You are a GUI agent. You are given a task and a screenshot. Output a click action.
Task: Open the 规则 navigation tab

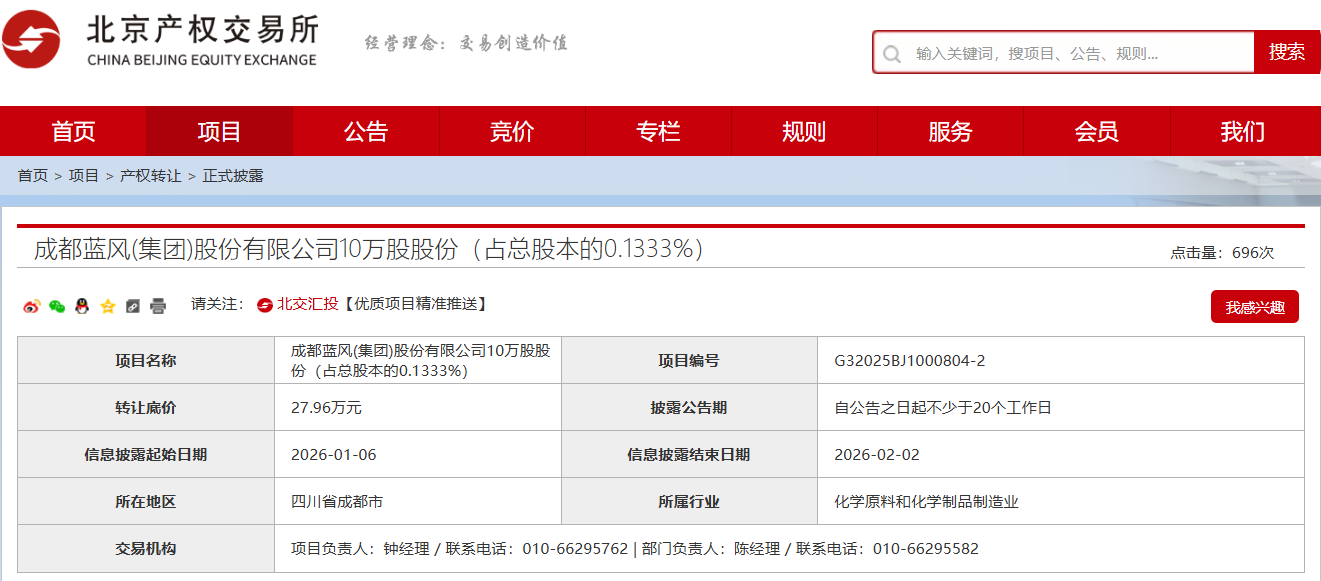pyautogui.click(x=804, y=131)
